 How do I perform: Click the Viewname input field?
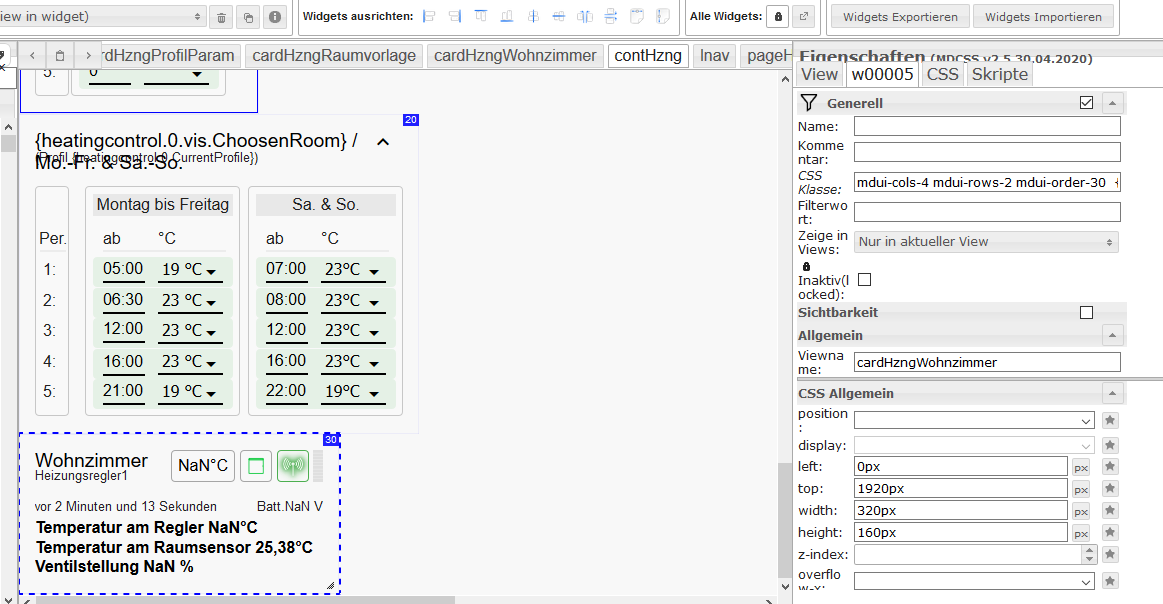click(x=987, y=363)
